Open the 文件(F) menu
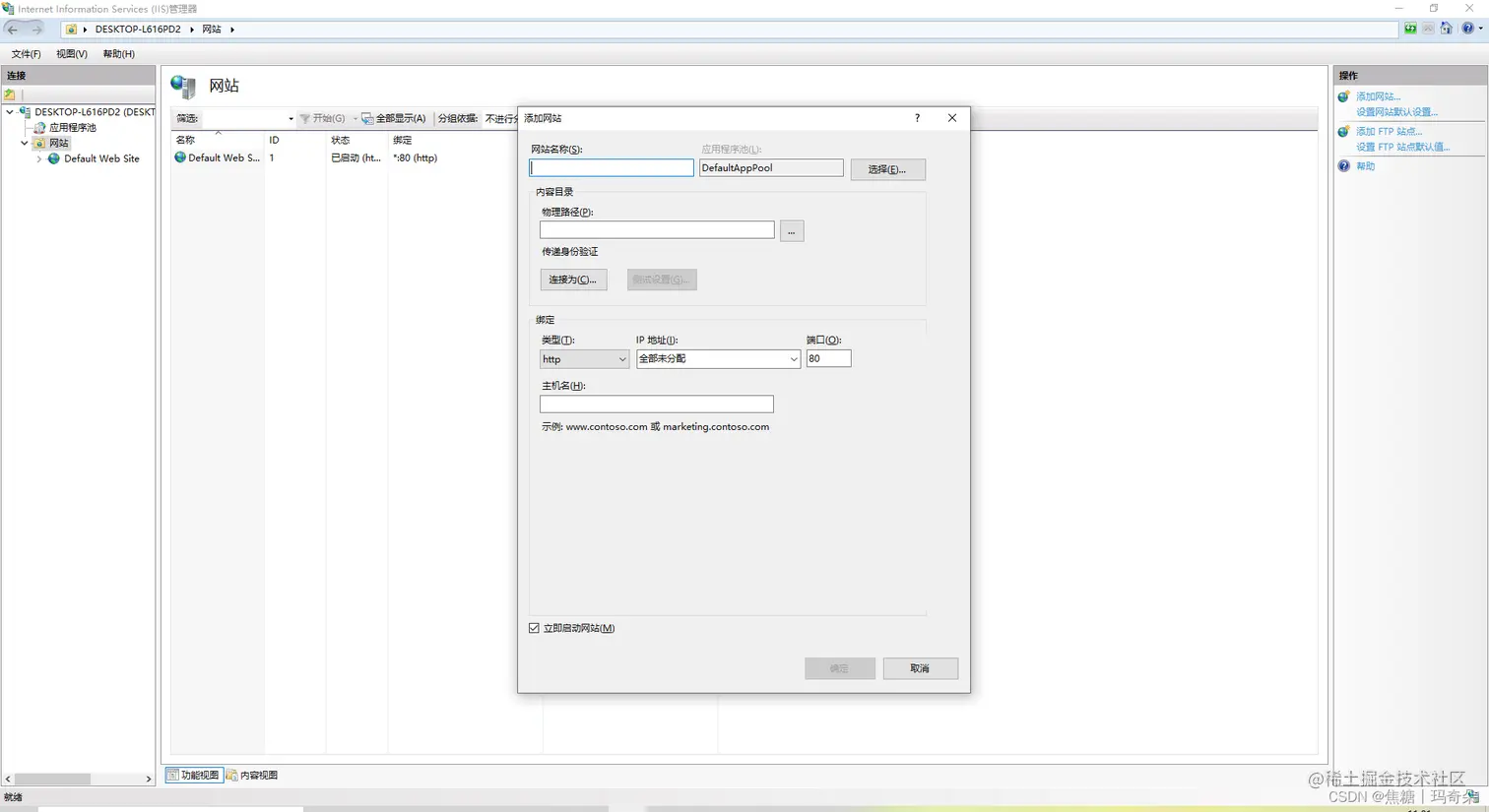 [26, 54]
